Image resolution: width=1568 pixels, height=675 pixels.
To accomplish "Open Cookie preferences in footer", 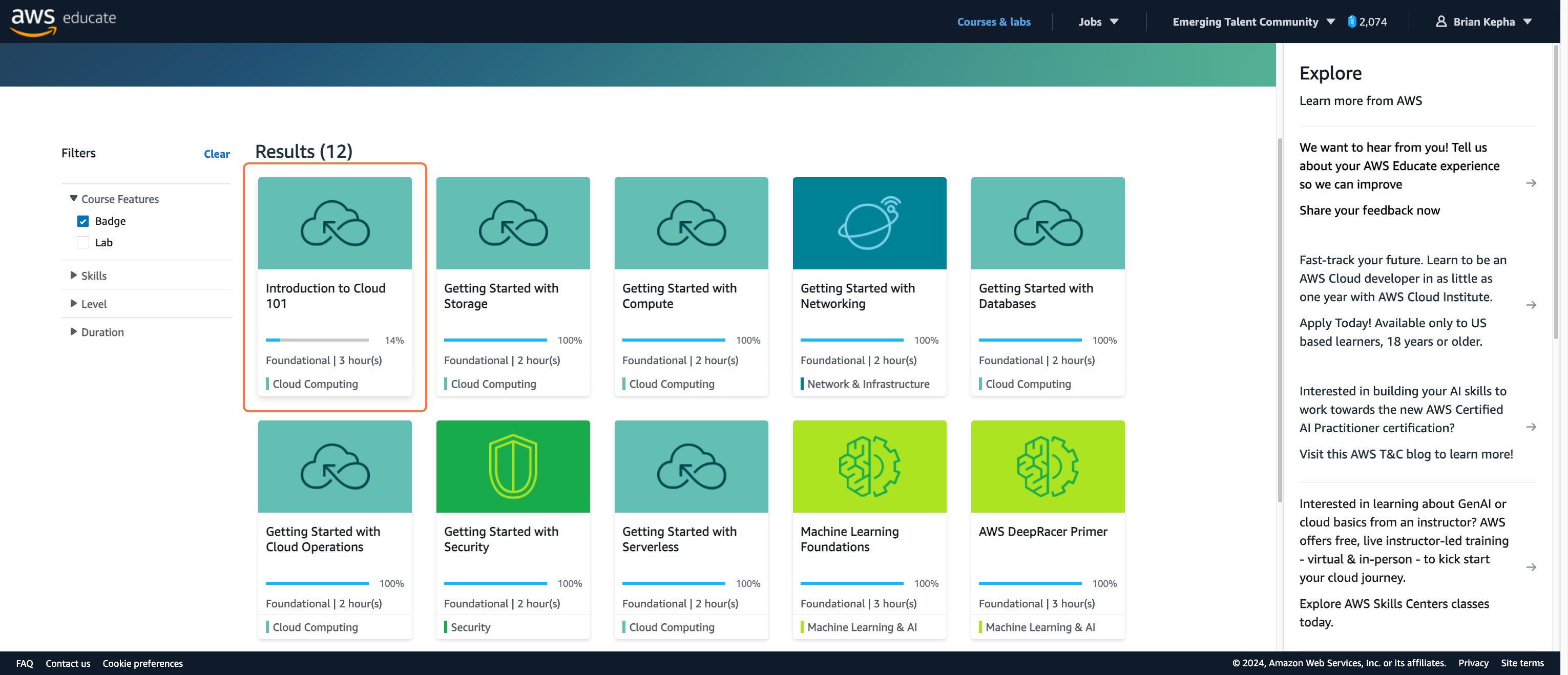I will 142,663.
